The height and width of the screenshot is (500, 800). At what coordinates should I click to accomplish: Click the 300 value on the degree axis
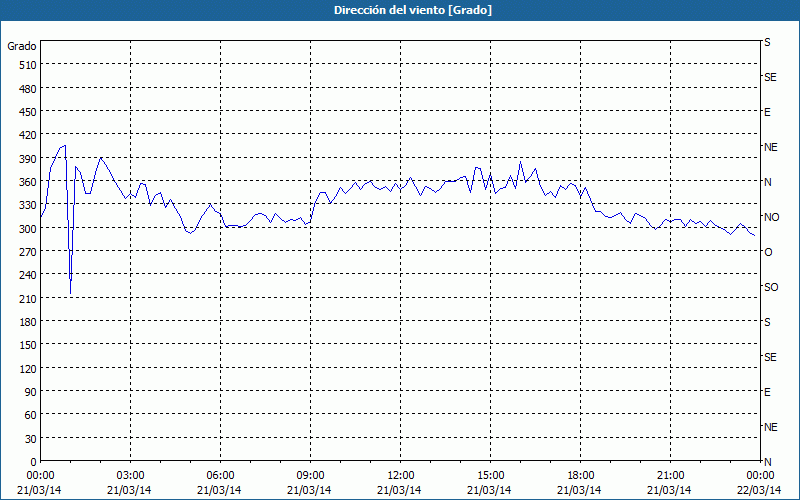click(28, 229)
